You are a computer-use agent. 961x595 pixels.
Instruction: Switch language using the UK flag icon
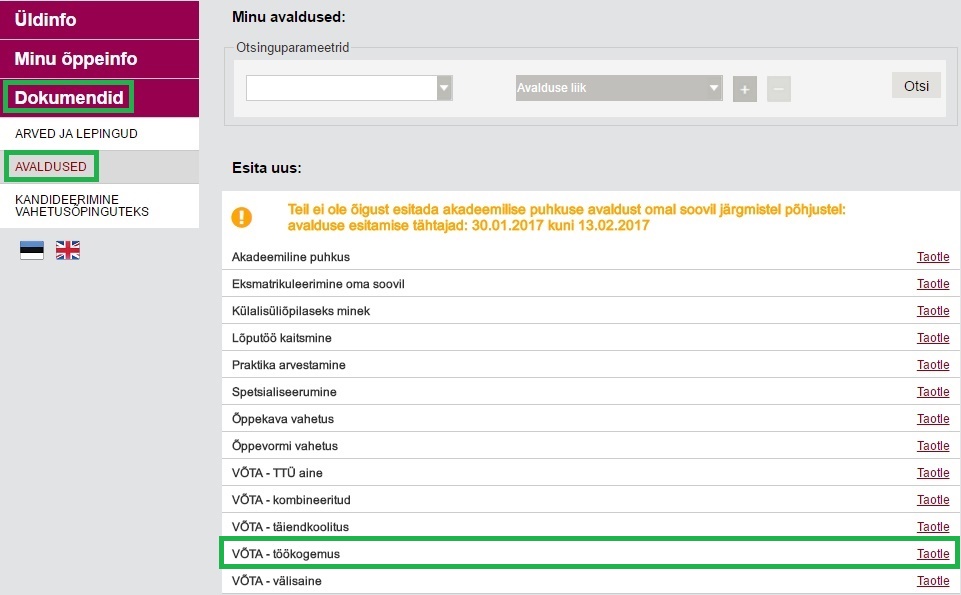point(67,250)
